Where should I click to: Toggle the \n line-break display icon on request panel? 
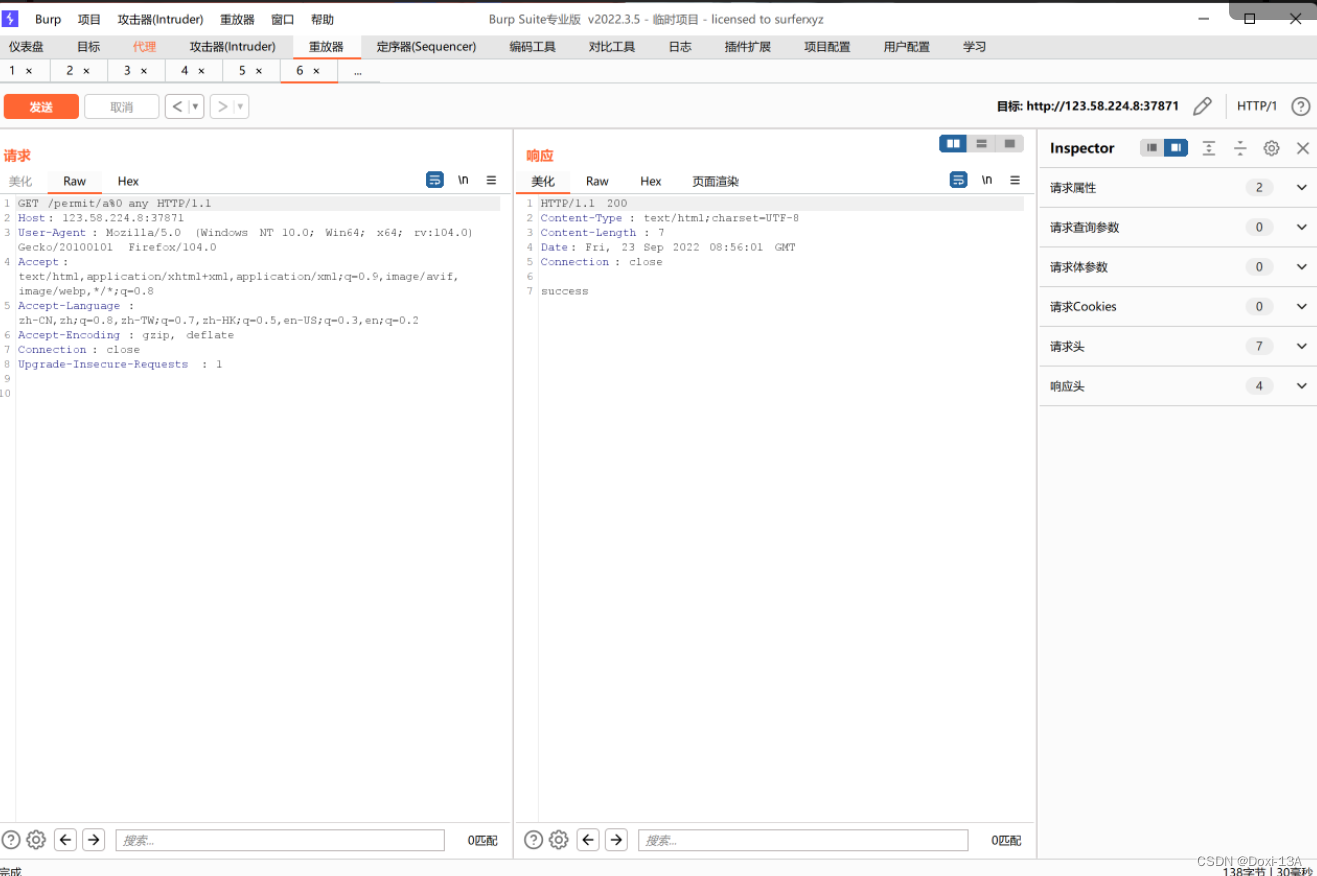pos(463,180)
